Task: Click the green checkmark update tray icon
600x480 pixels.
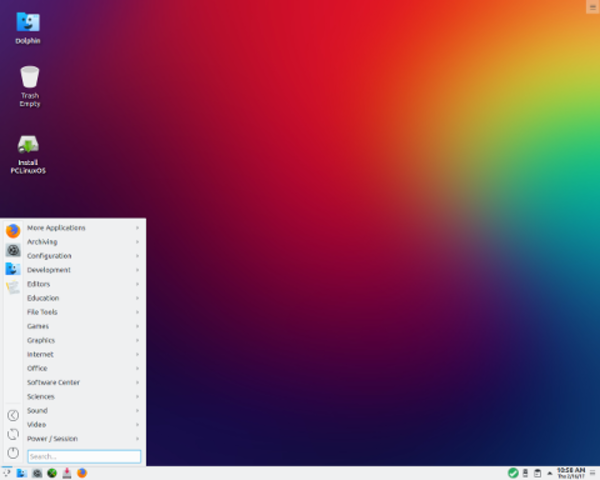Action: (513, 473)
